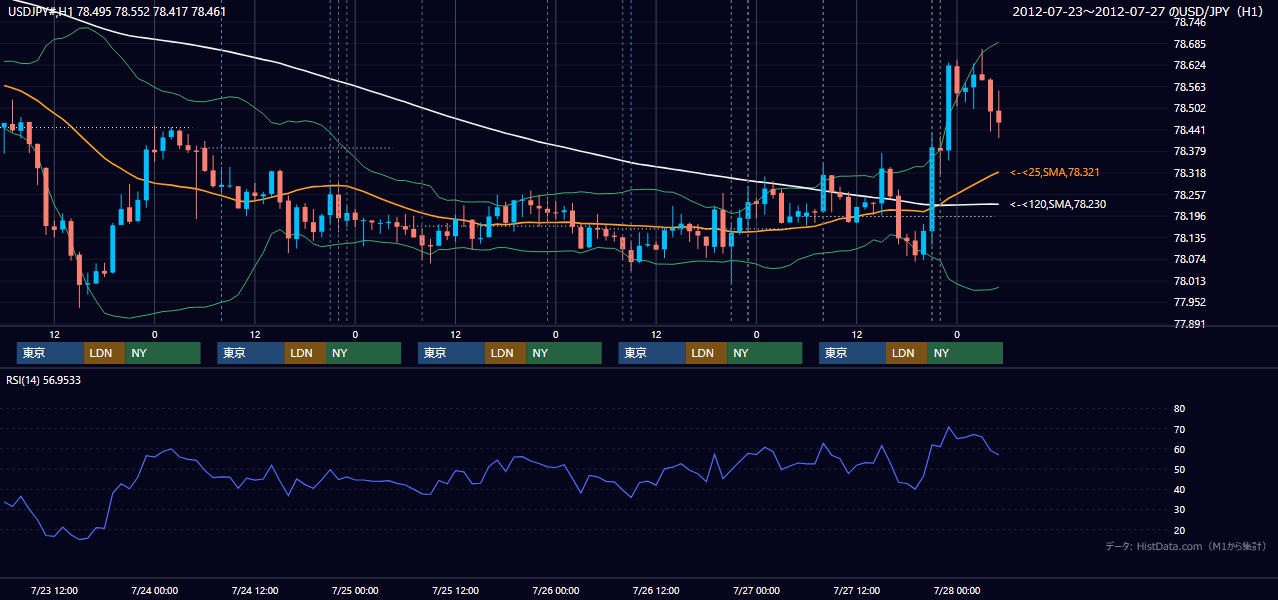Select the NY session block above 7/24 00:00

point(163,353)
